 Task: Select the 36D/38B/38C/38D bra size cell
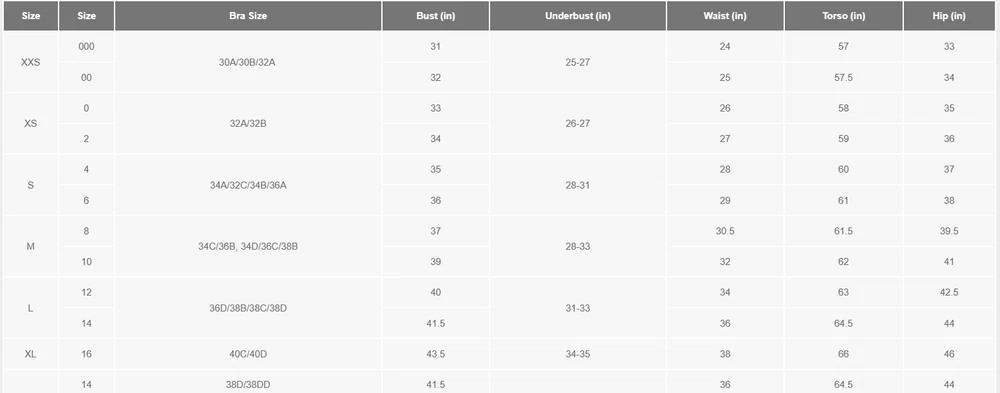click(x=248, y=308)
